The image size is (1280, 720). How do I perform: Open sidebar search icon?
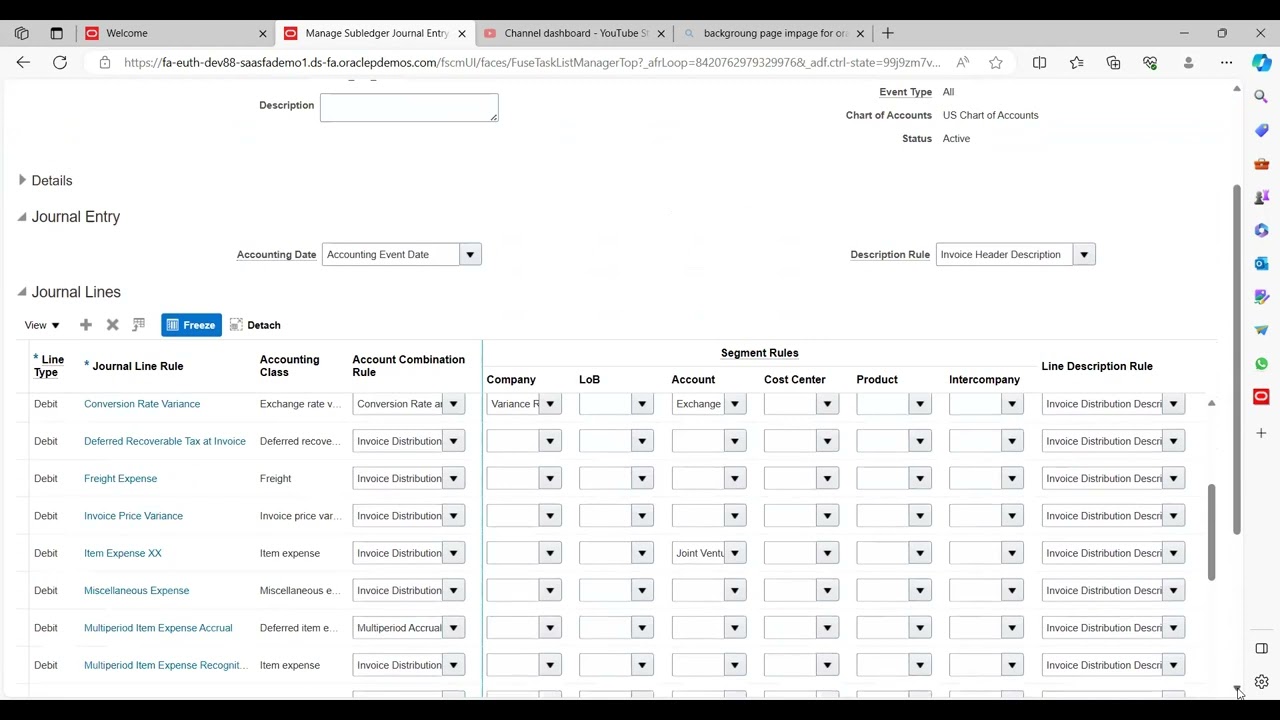pyautogui.click(x=1262, y=97)
